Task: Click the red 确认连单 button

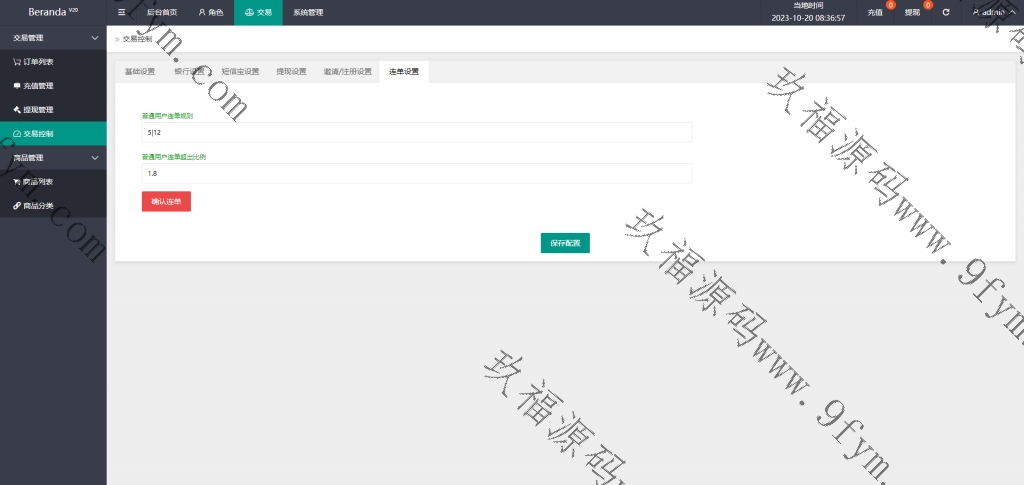Action: (x=166, y=201)
